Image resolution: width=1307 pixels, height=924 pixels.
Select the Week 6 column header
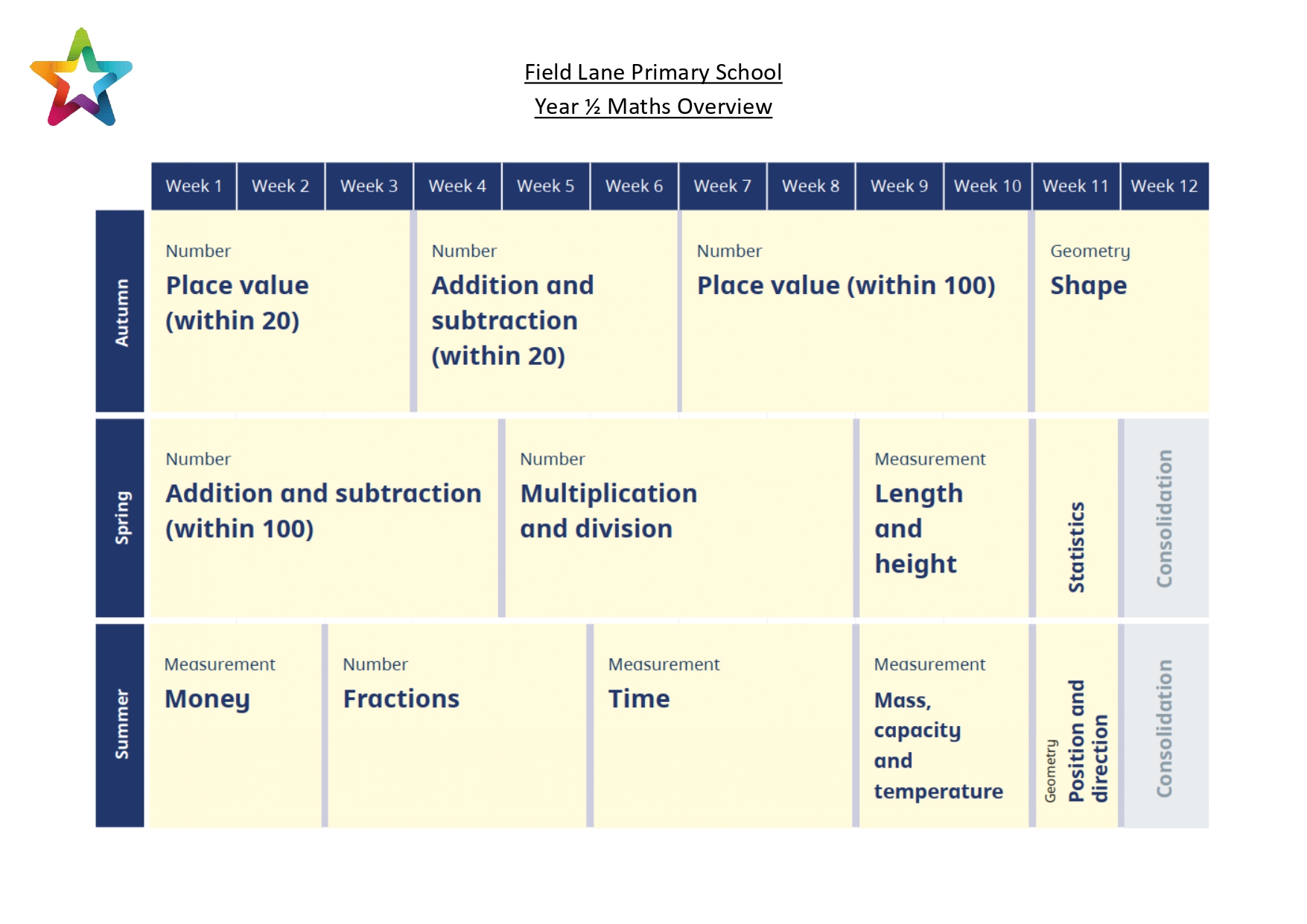(634, 186)
